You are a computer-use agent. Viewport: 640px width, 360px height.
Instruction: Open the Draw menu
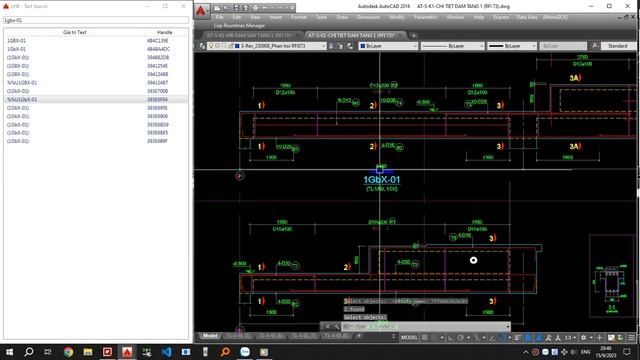[342, 17]
